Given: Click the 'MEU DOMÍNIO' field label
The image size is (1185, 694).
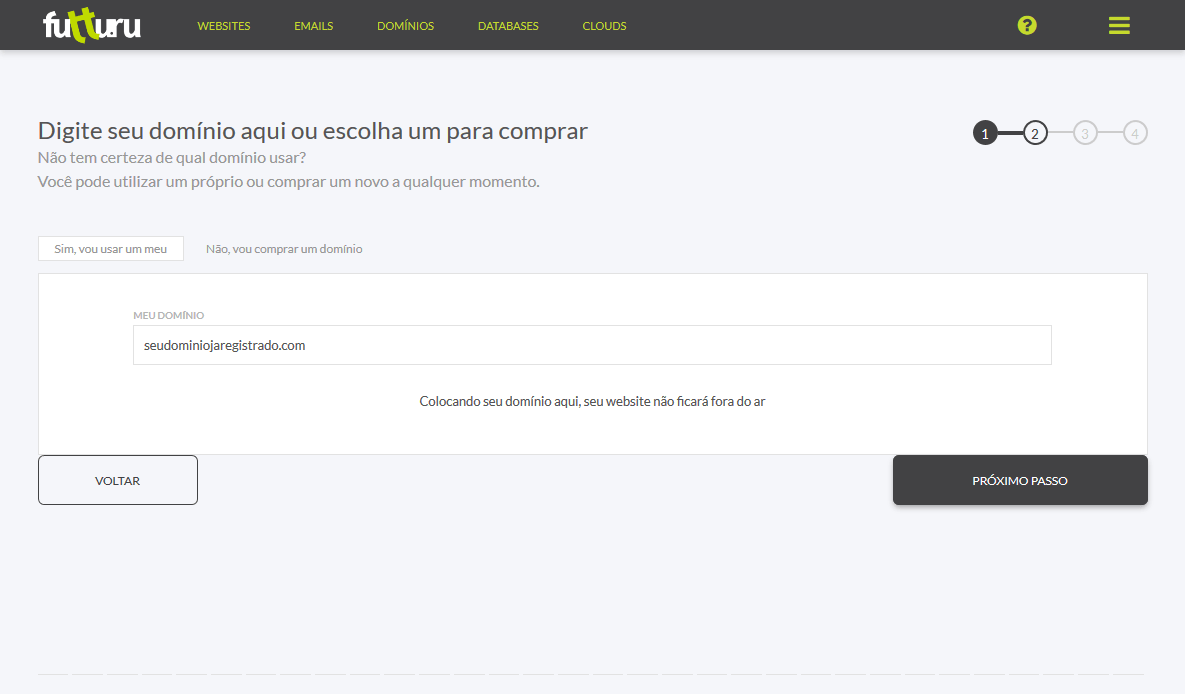Looking at the screenshot, I should [169, 315].
